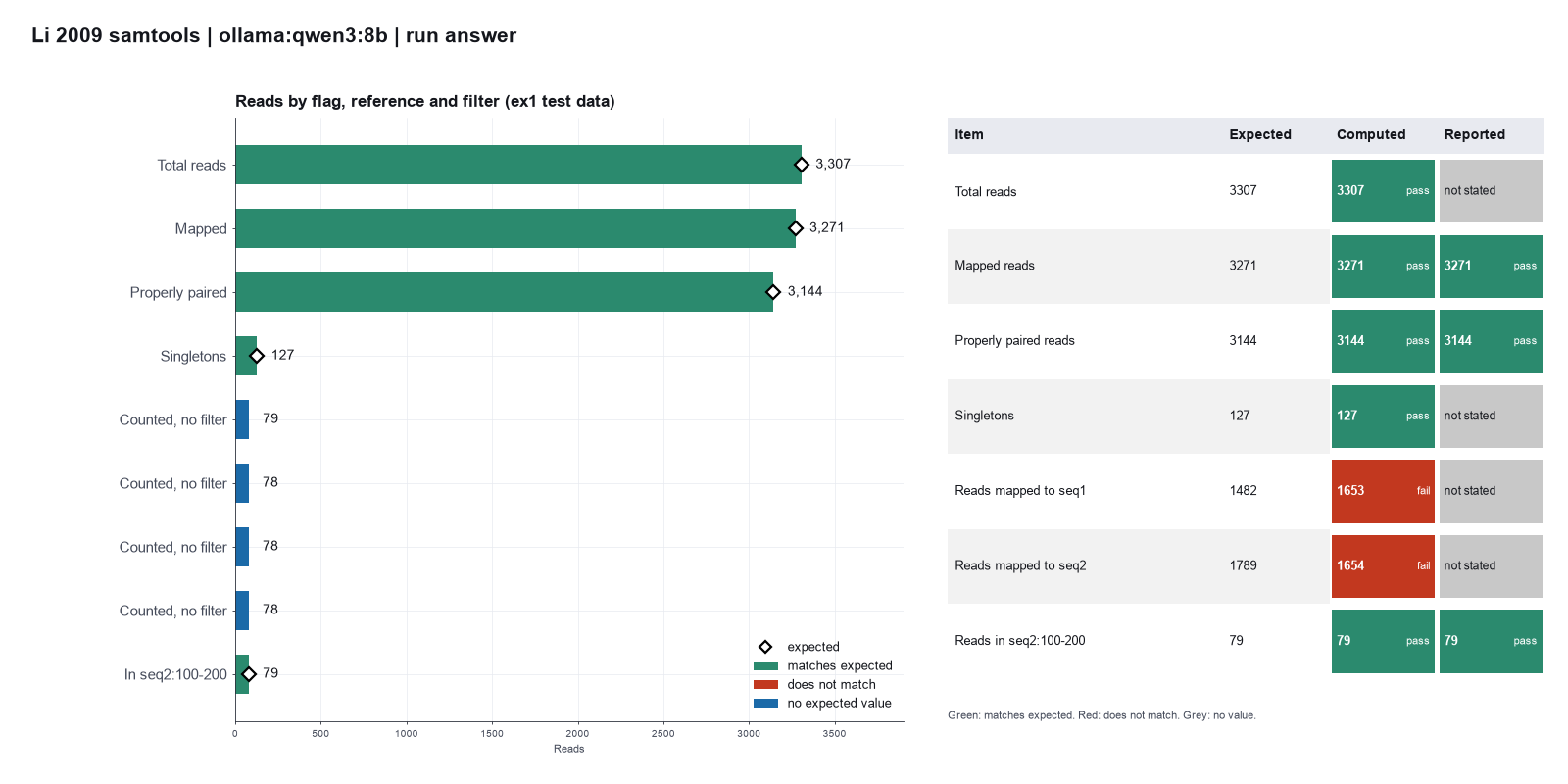The height and width of the screenshot is (784, 1568).
Task: Click the expected diamond on Mapped bar
Action: [795, 228]
